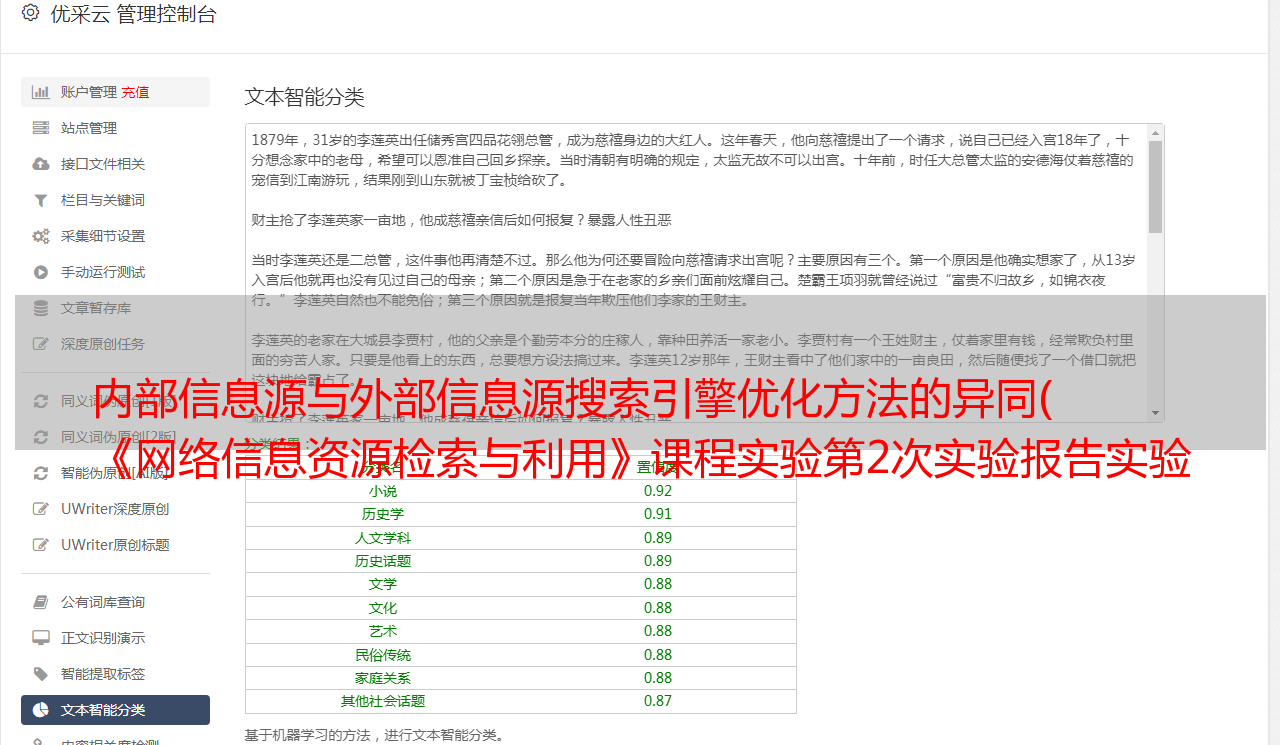This screenshot has height=745, width=1280.
Task: Click inside the article text area
Action: pos(696,272)
